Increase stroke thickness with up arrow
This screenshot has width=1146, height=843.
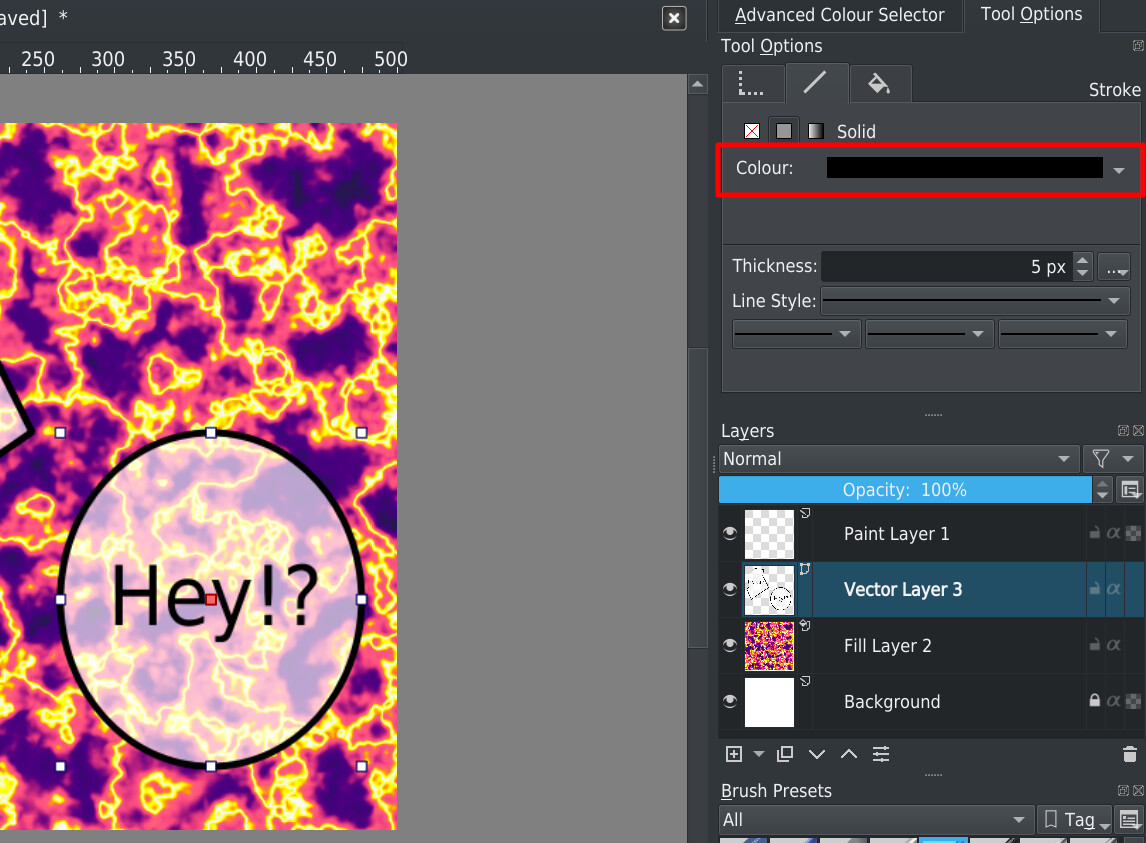point(1083,260)
